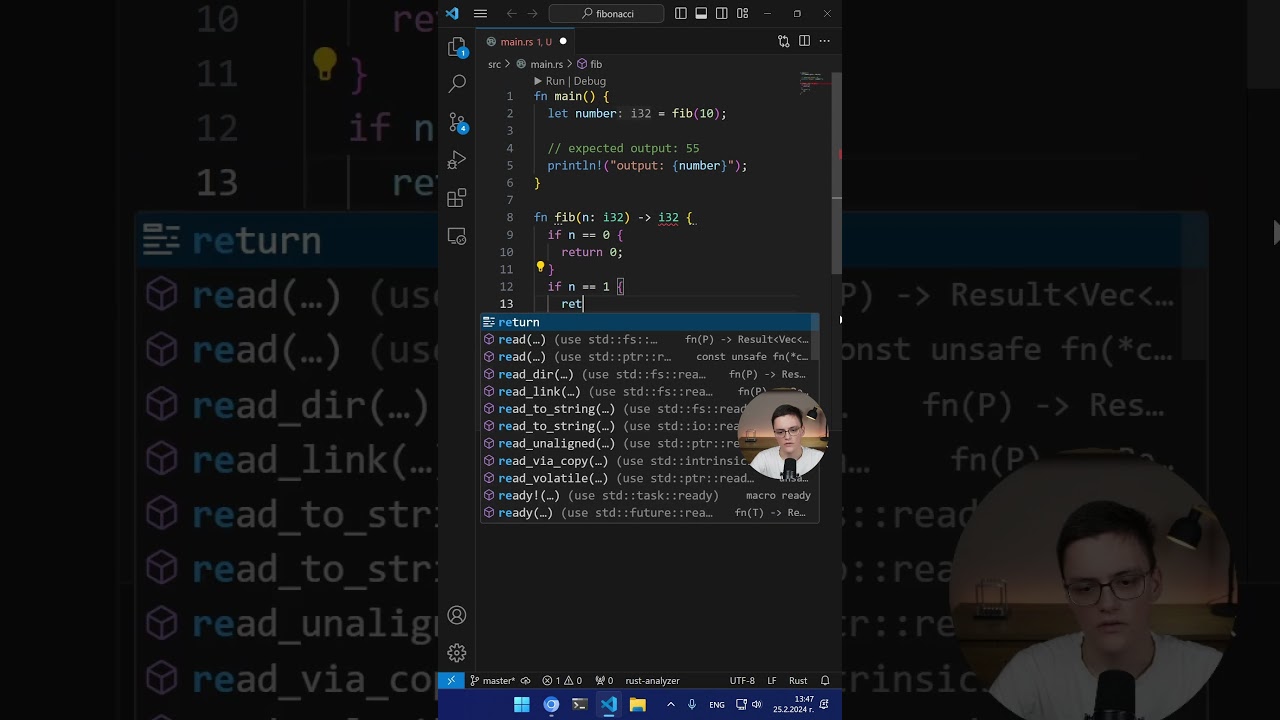Change file encoding UTF-8

pos(742,680)
